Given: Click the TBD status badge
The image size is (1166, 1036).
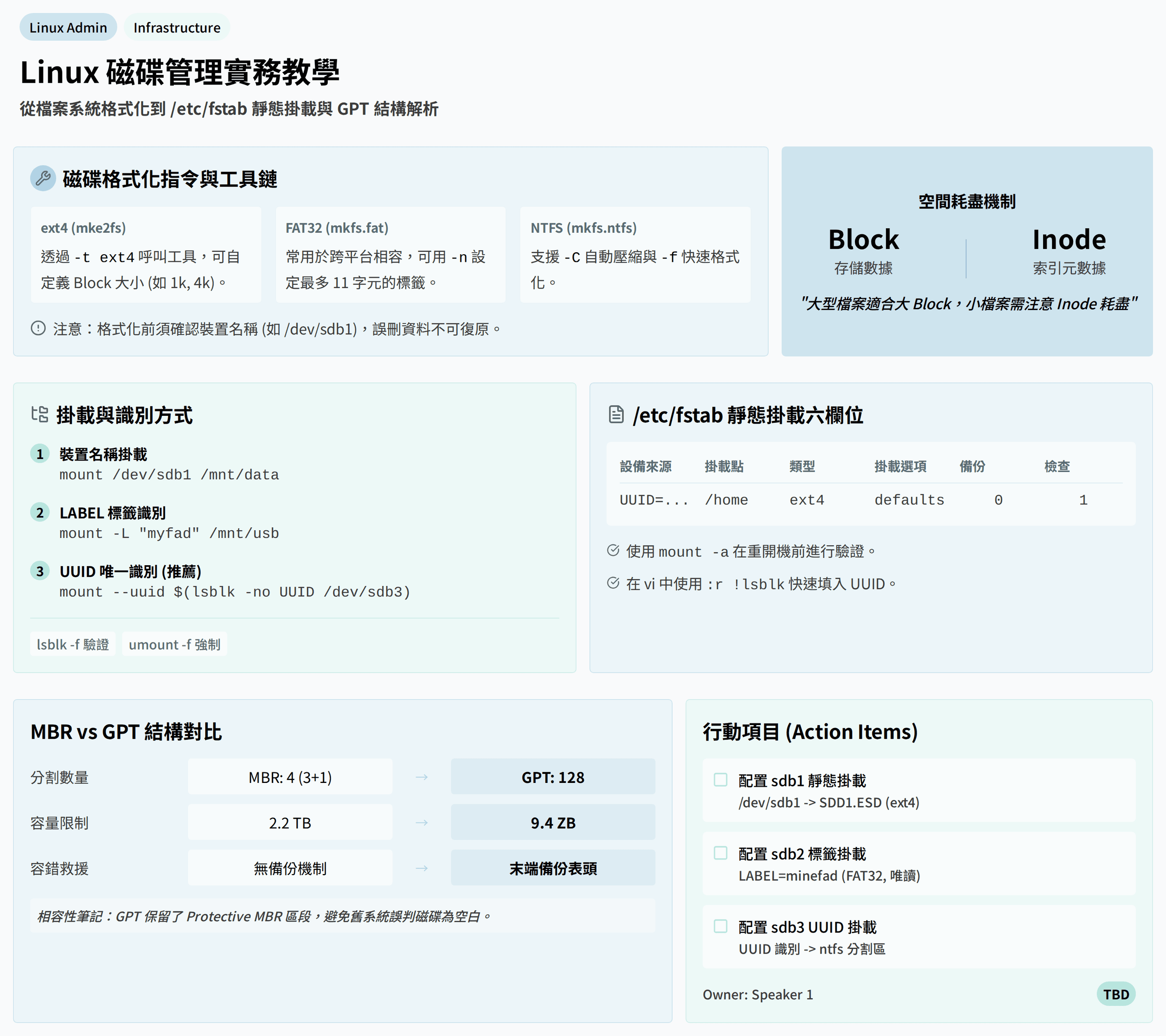Looking at the screenshot, I should [x=1116, y=994].
